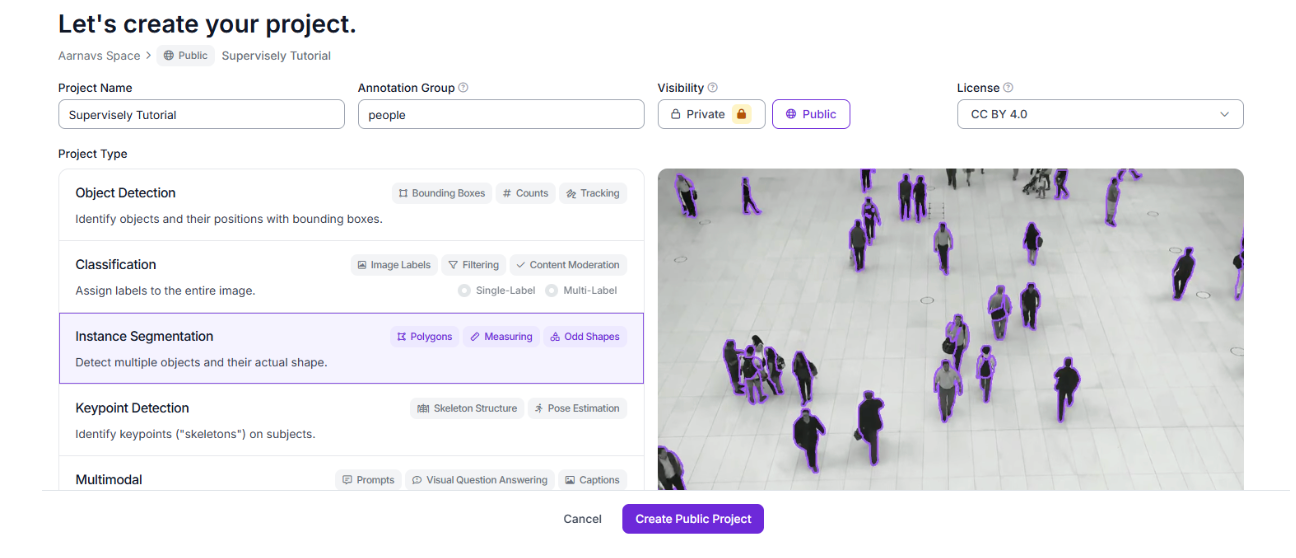Click the Visibility help question icon

pos(712,88)
